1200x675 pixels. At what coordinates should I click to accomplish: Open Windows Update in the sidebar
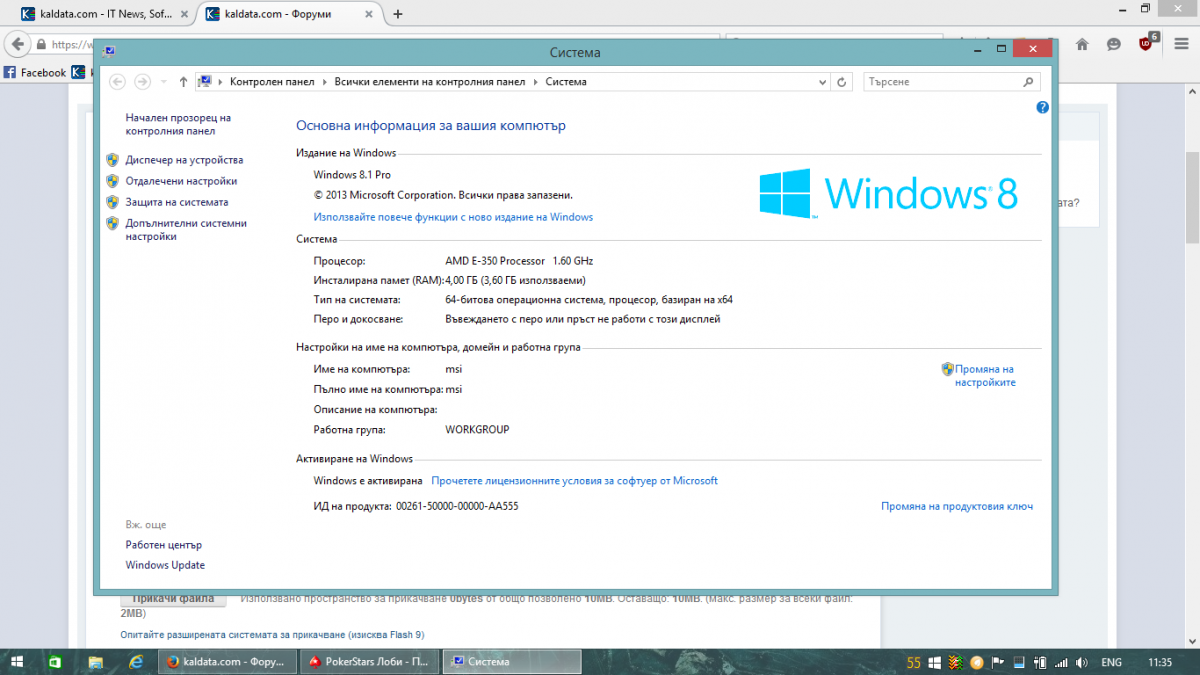click(x=165, y=566)
